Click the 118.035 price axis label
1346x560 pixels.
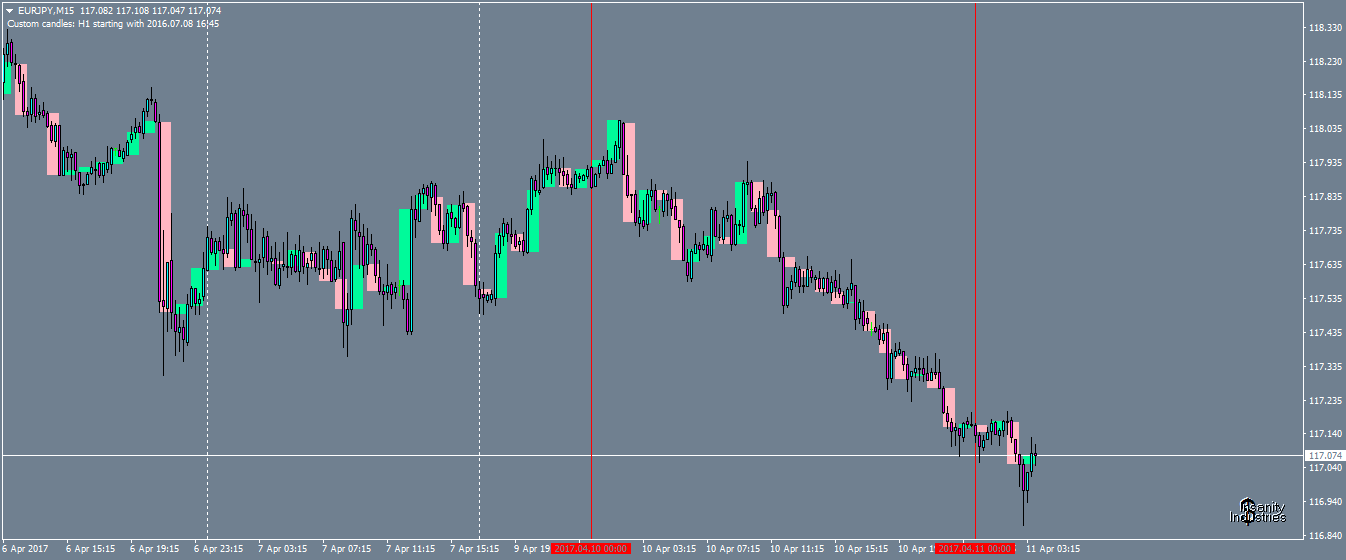(x=1325, y=129)
